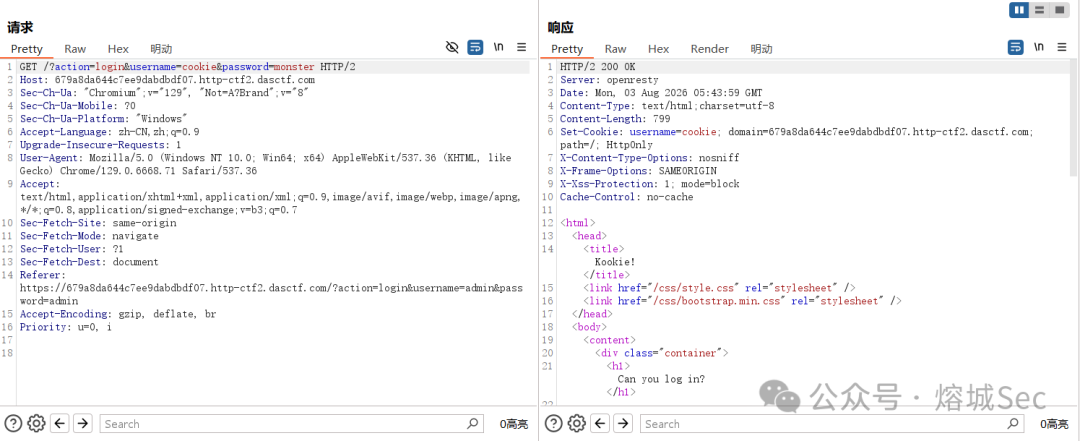
Task: Click Content-Length: 799 header line
Action: click(615, 119)
